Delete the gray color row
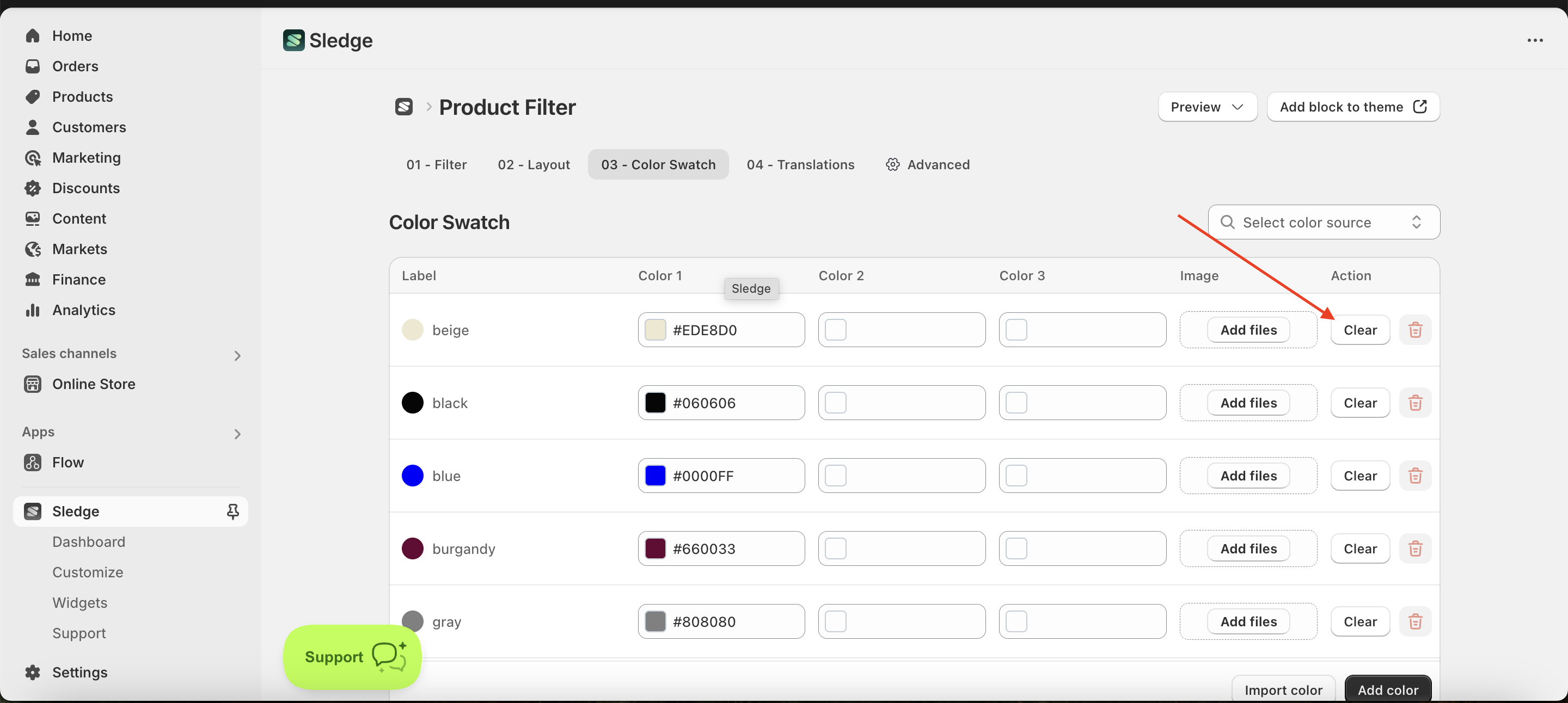This screenshot has height=703, width=1568. coord(1415,621)
